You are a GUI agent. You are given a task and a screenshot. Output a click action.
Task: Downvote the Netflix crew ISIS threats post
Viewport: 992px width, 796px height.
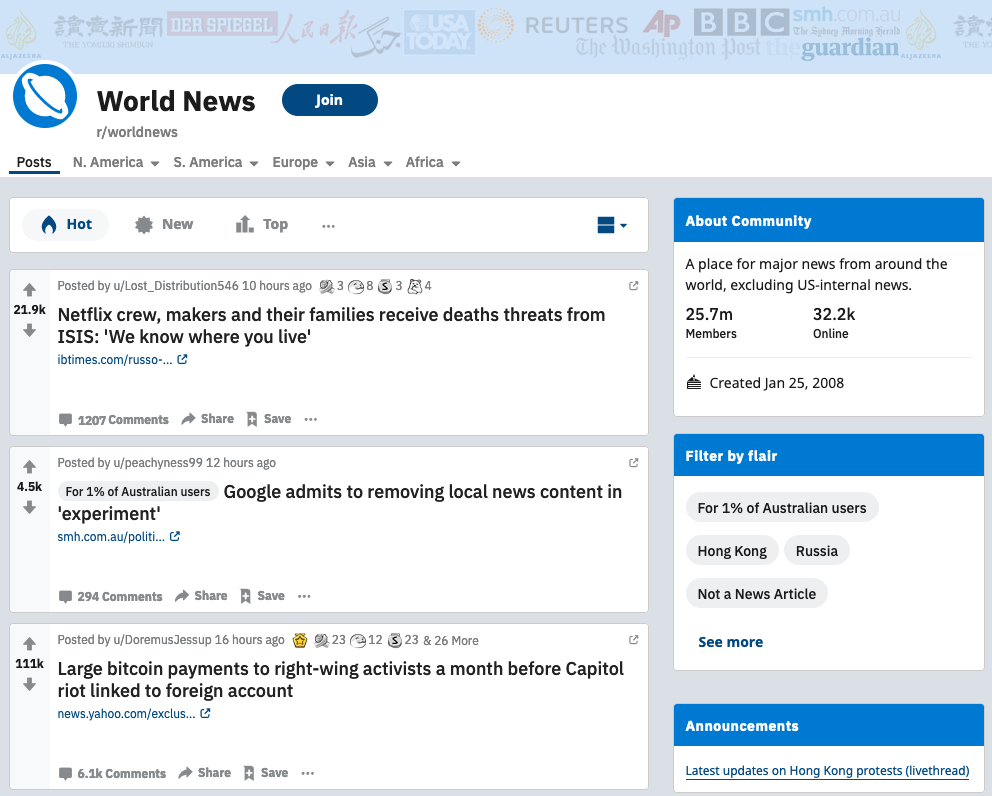[x=29, y=330]
